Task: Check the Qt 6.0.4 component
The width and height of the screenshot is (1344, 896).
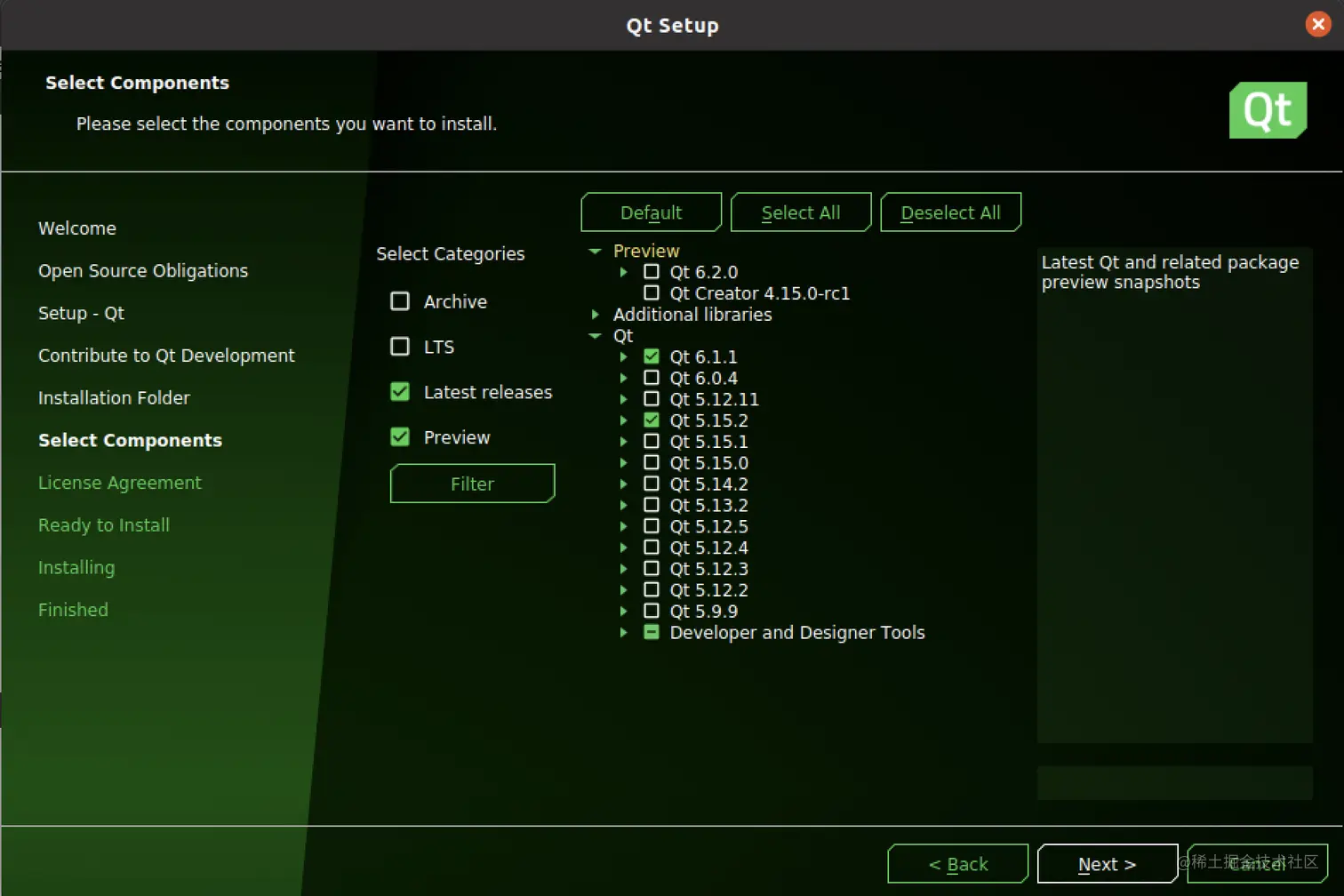Action: [652, 378]
